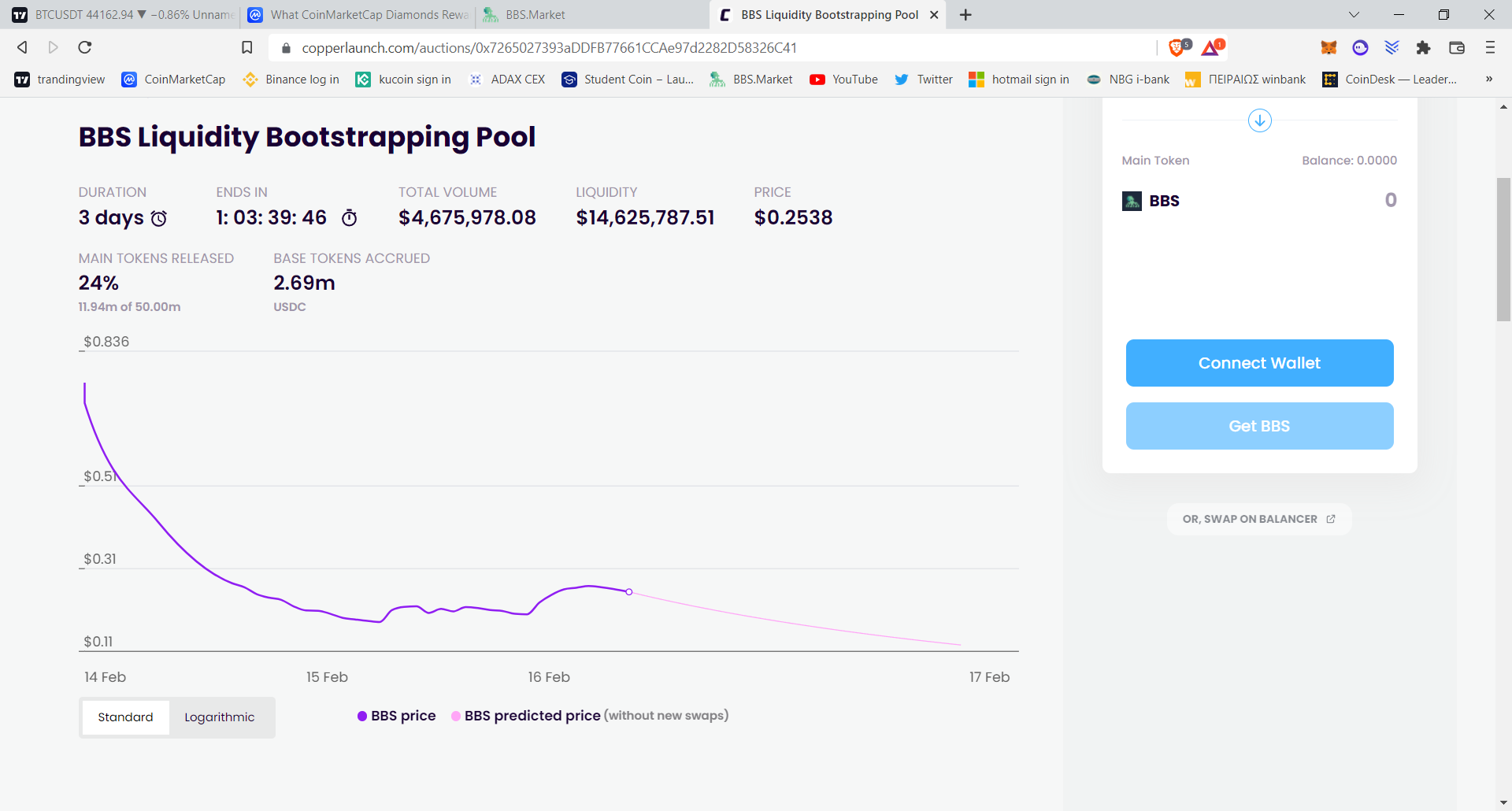This screenshot has height=811, width=1512.
Task: Bookmark this page using bookmark icon
Action: click(x=246, y=47)
